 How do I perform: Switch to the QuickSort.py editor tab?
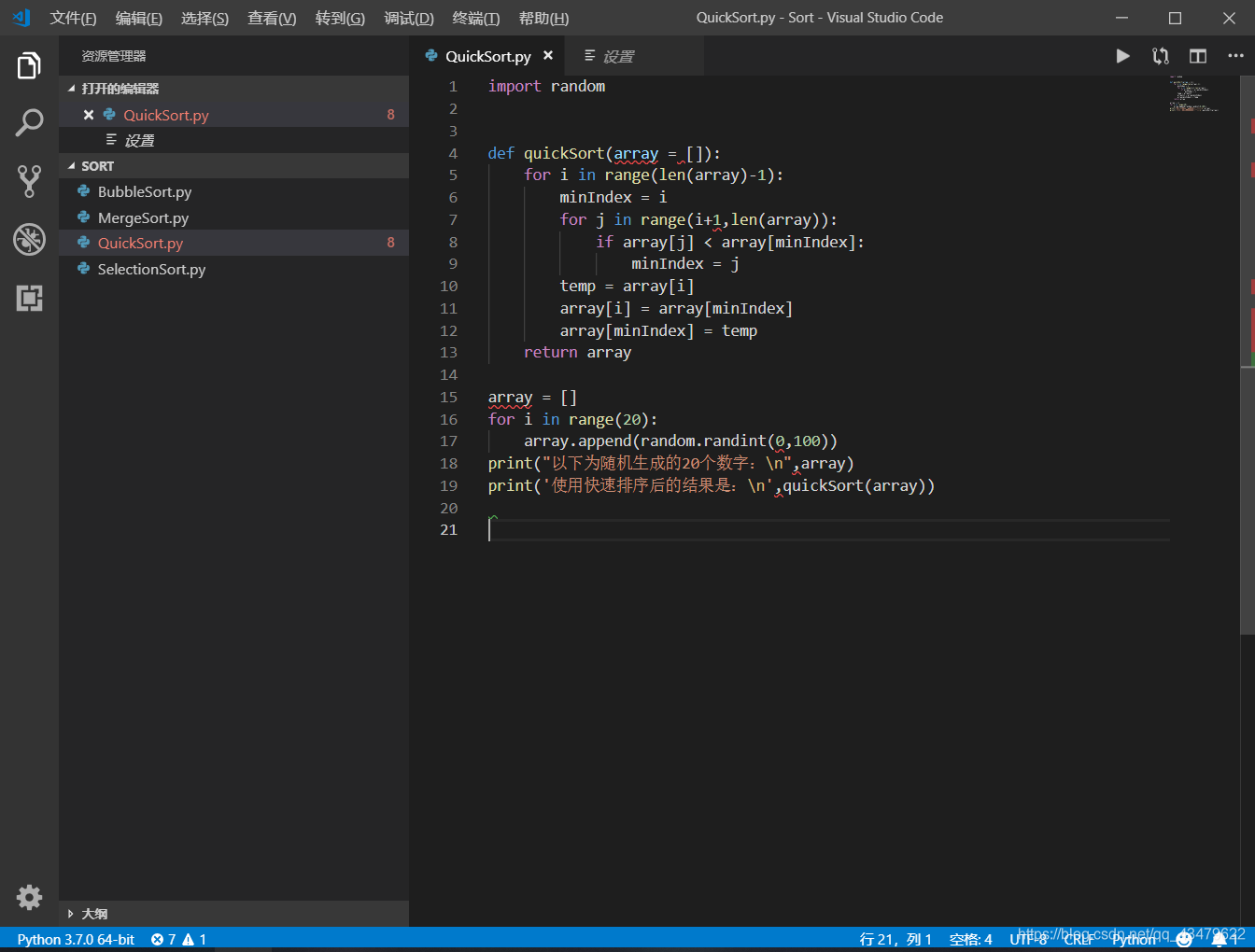point(488,56)
